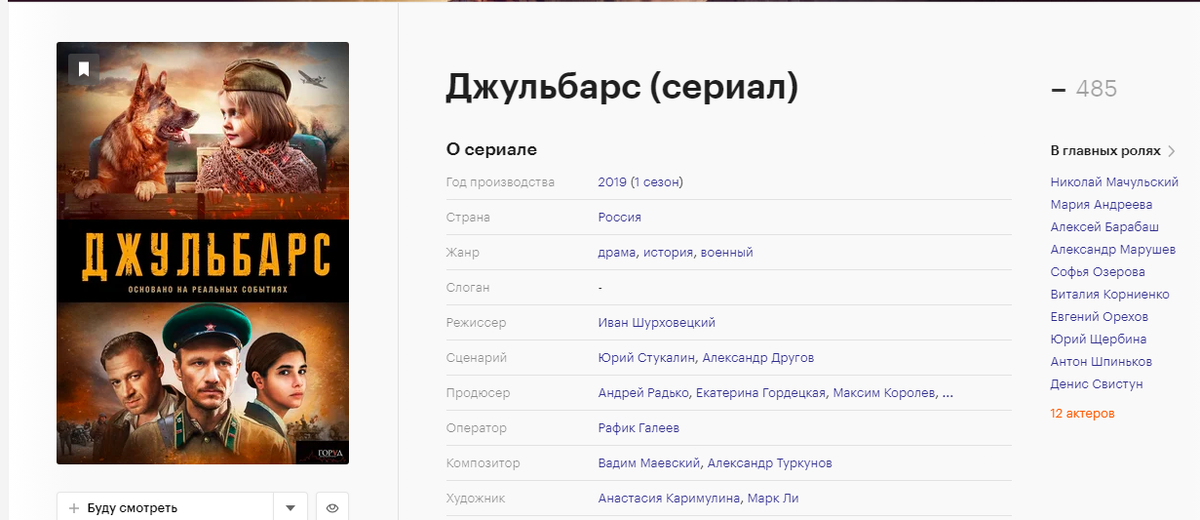Click the Слоган label
Image resolution: width=1200 pixels, height=520 pixels.
pos(468,287)
